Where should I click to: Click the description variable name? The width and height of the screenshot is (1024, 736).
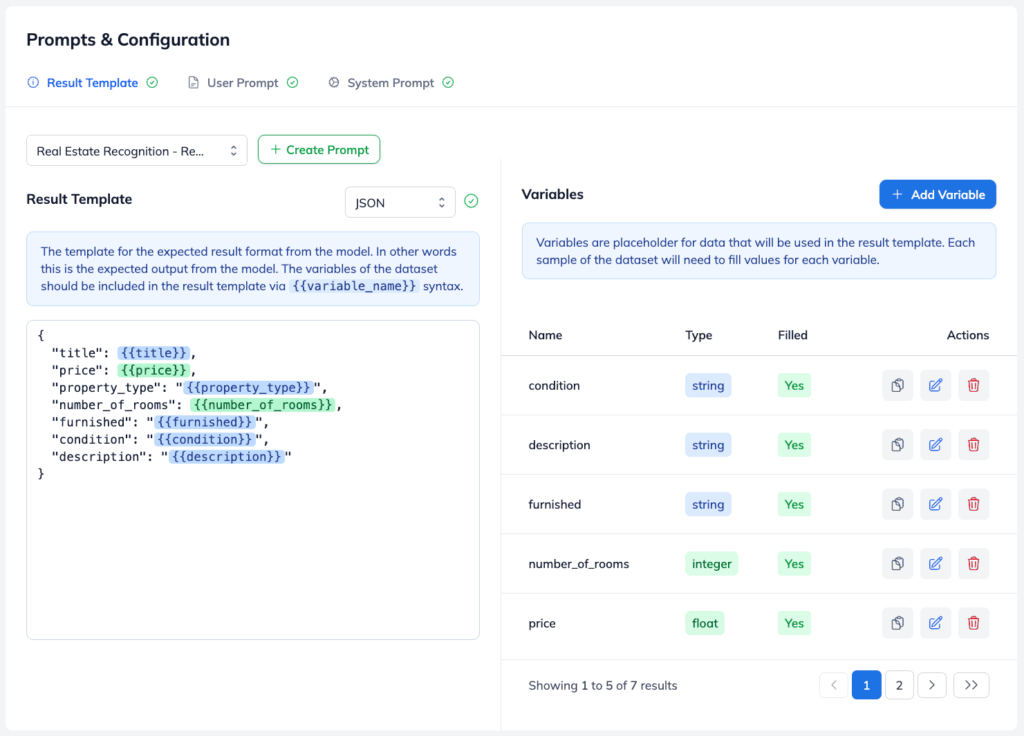559,445
